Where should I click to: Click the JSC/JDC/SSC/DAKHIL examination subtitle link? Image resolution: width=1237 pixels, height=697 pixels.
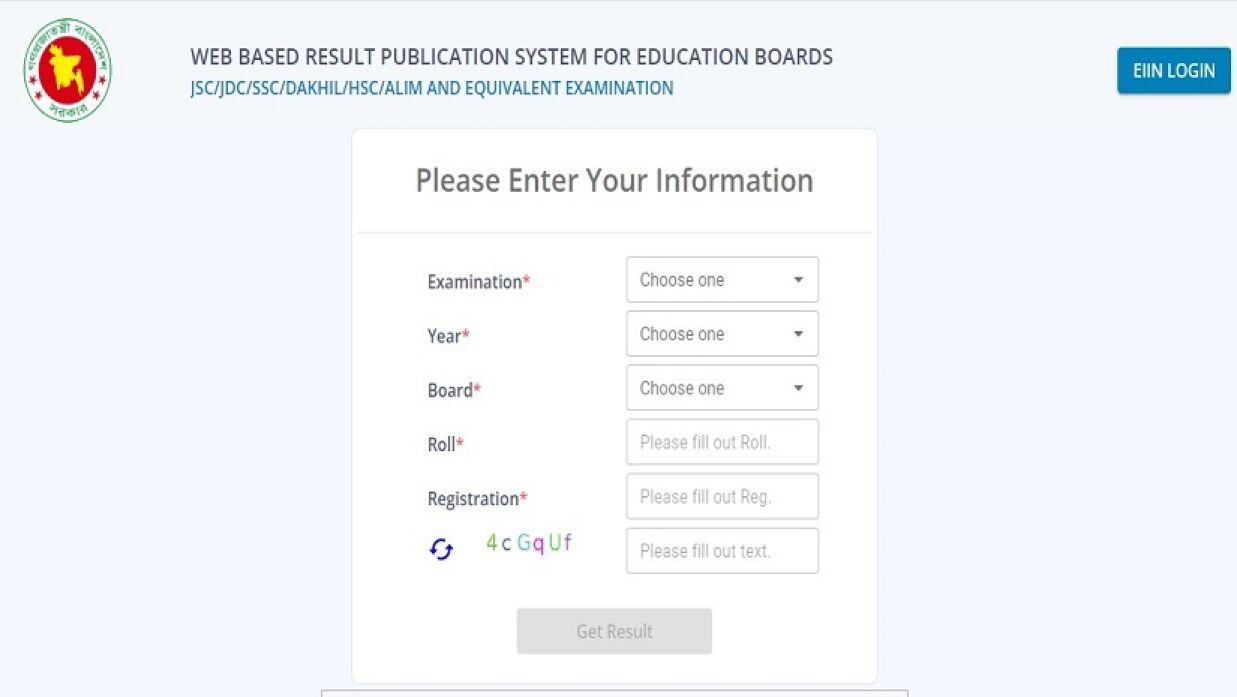coord(432,88)
